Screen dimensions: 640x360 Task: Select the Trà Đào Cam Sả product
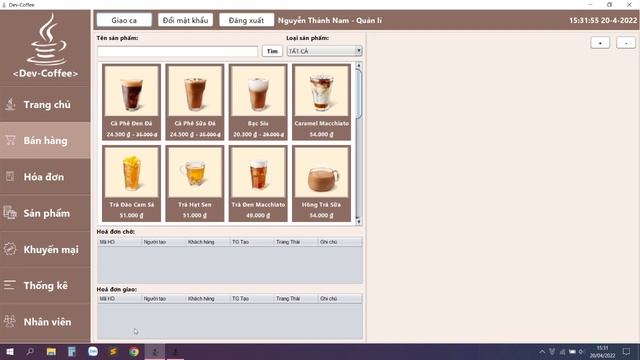click(131, 183)
